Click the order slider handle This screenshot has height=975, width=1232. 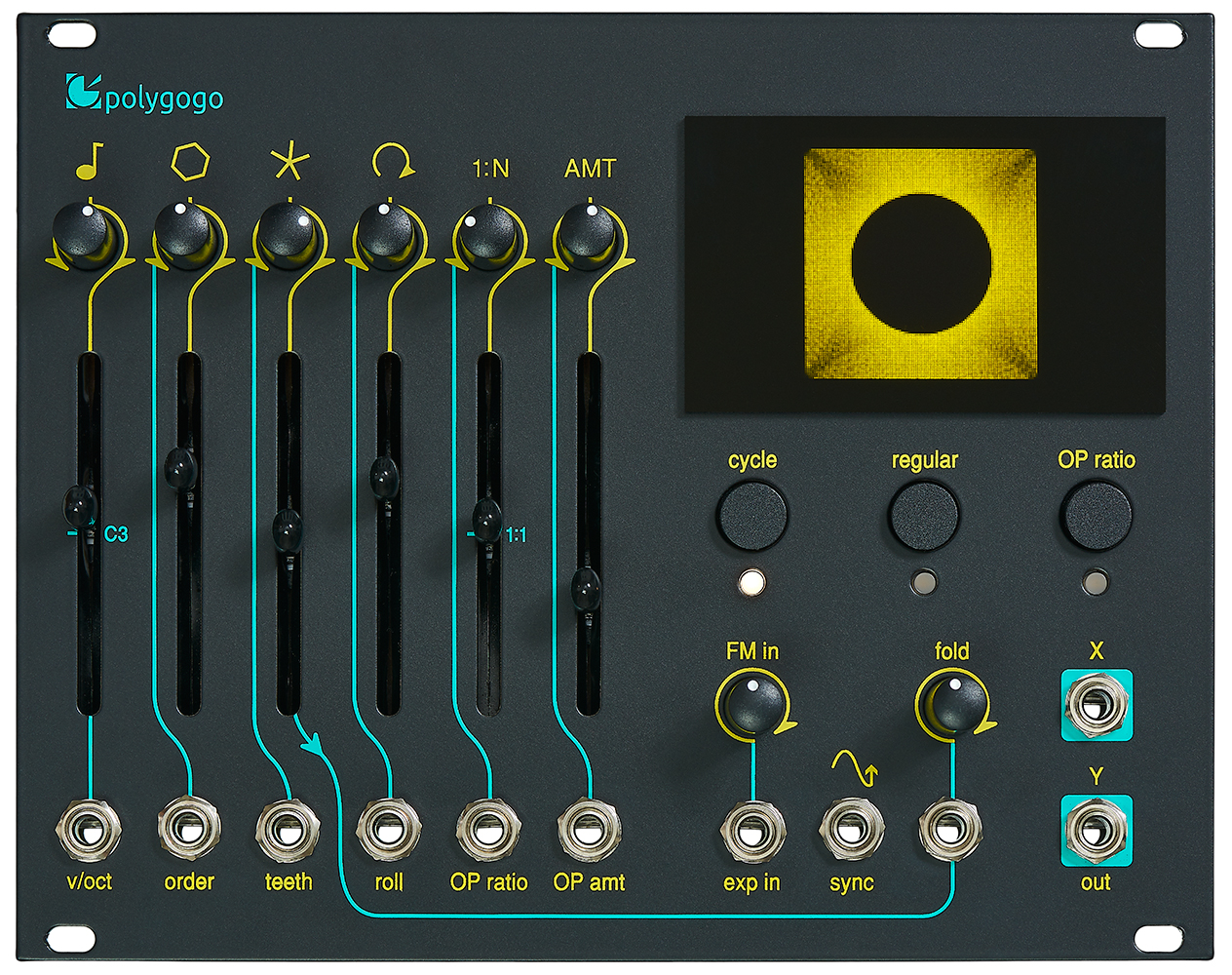(181, 468)
